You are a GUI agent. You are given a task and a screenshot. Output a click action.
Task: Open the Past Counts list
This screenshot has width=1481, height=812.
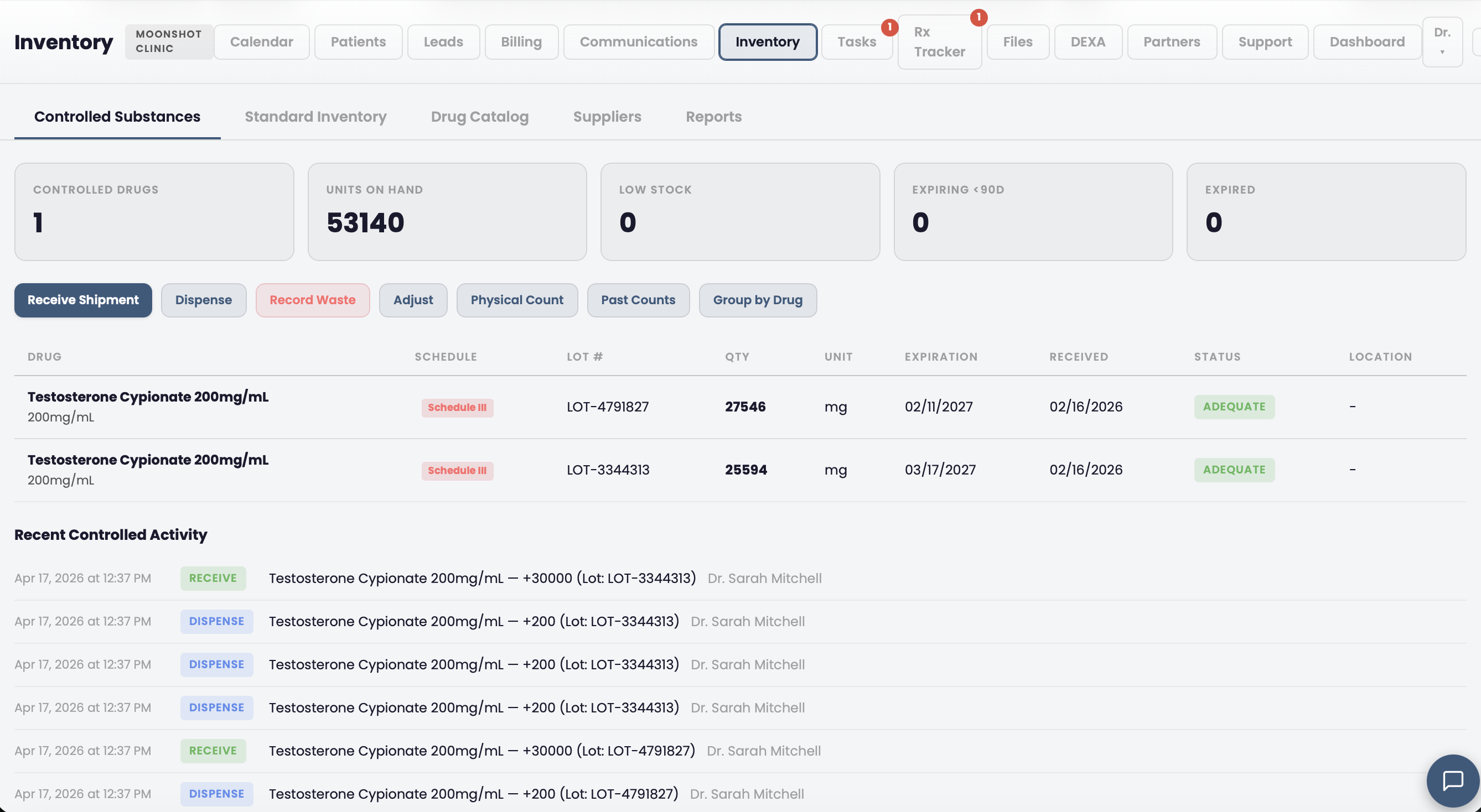click(638, 300)
